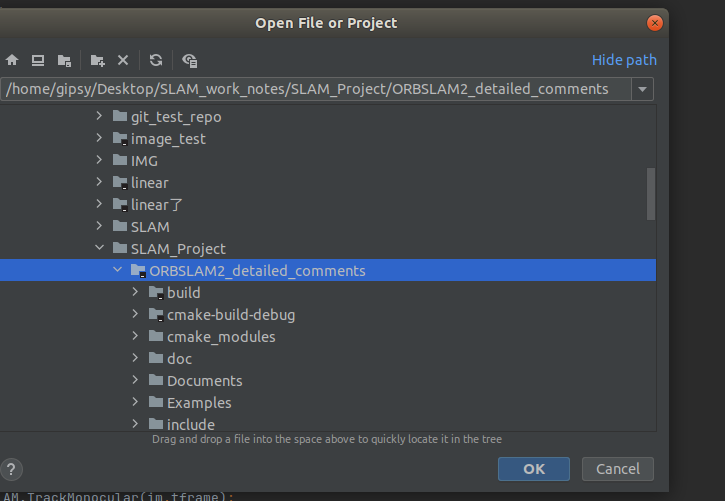Collapse the ORBSLAM2_detailed_comments folder
Screen dimensions: 725x501
(117, 269)
